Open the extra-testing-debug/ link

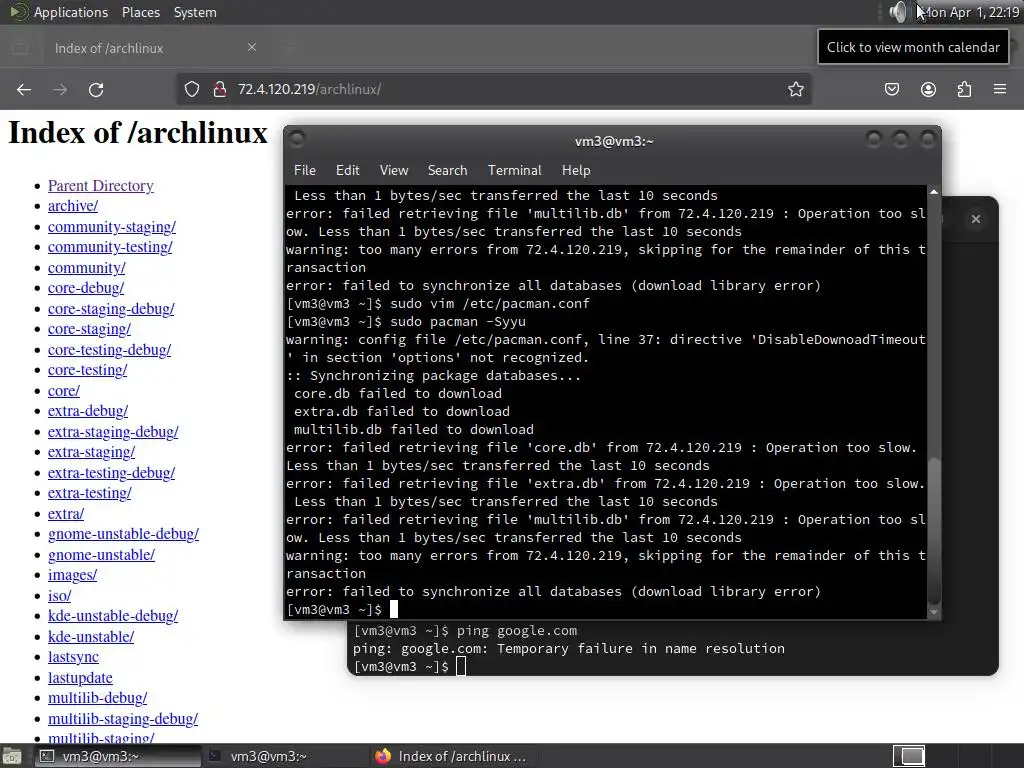pyautogui.click(x=111, y=473)
